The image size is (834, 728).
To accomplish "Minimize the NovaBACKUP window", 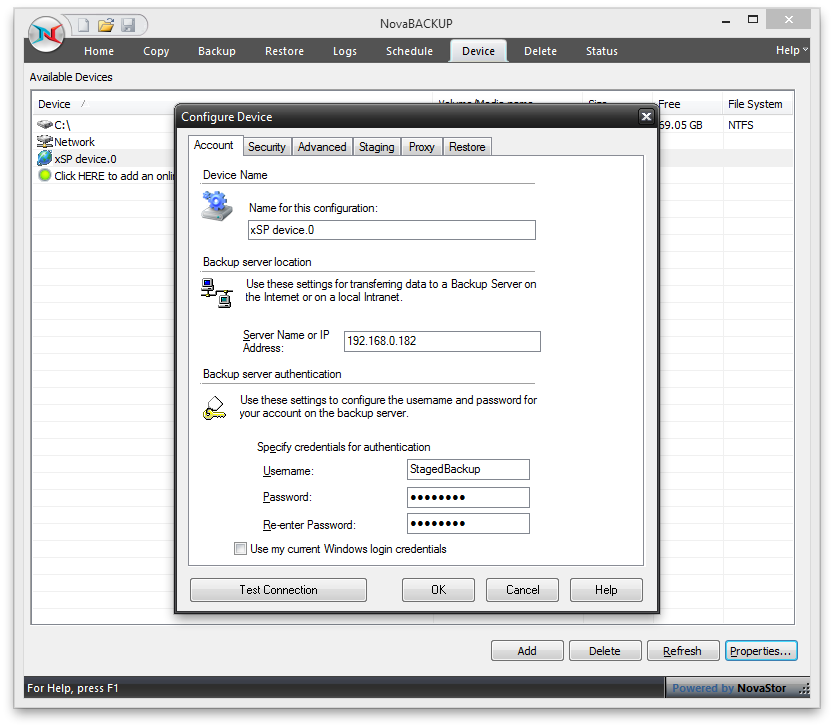I will point(726,21).
